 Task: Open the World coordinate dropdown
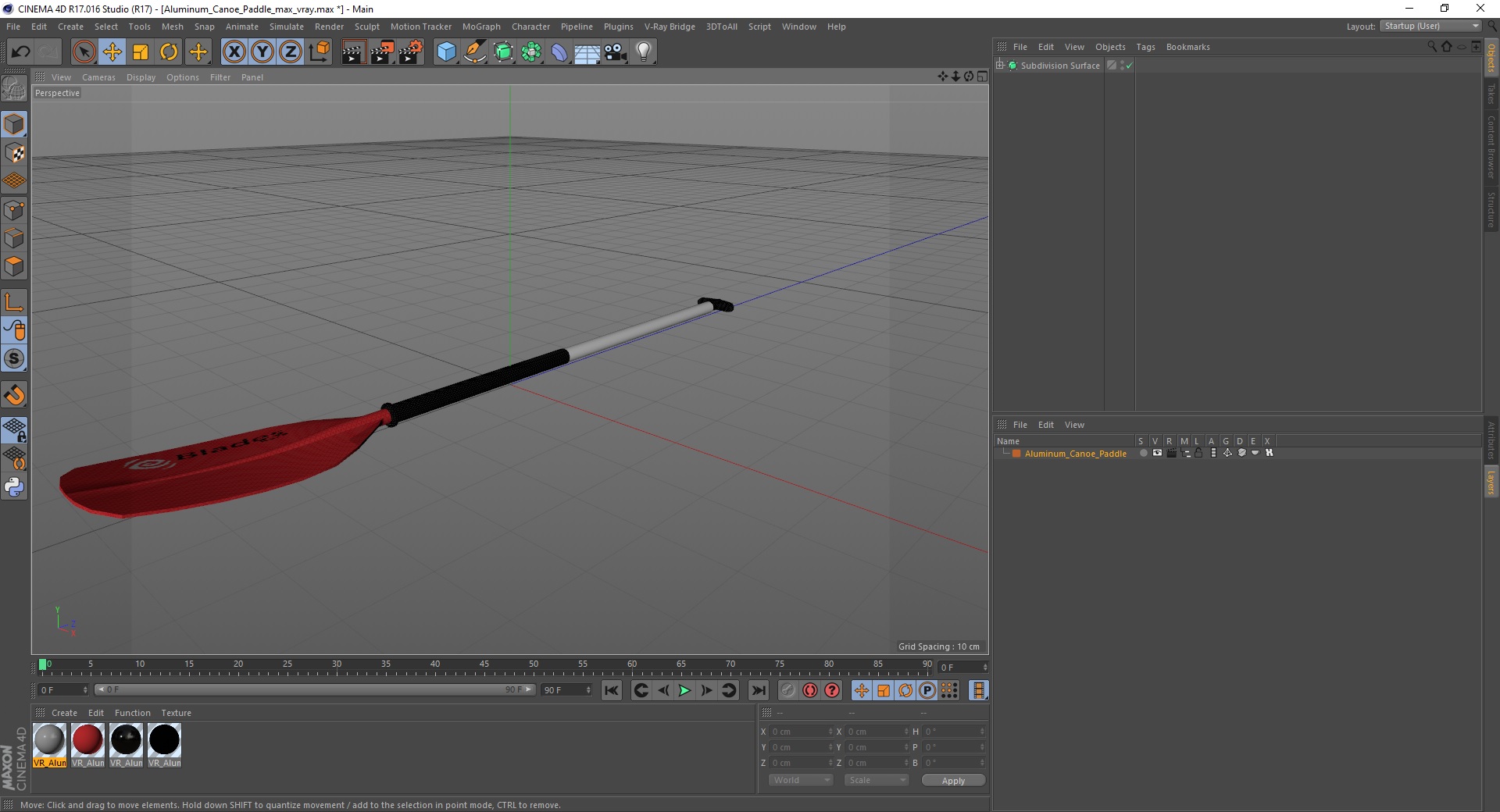800,780
